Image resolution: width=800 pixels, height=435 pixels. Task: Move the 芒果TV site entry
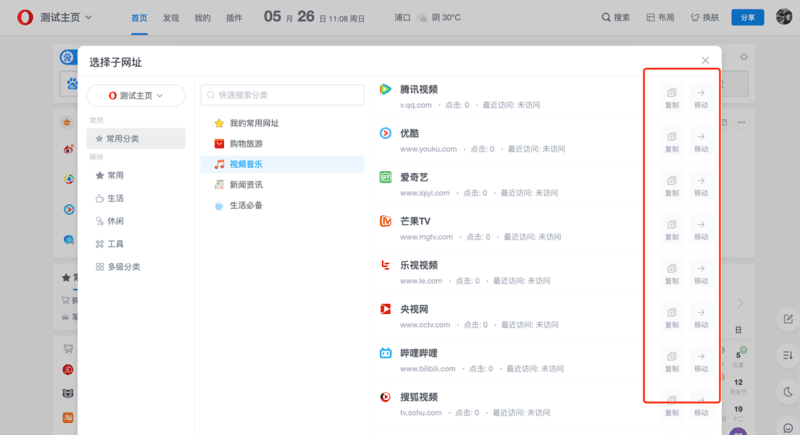click(x=701, y=229)
